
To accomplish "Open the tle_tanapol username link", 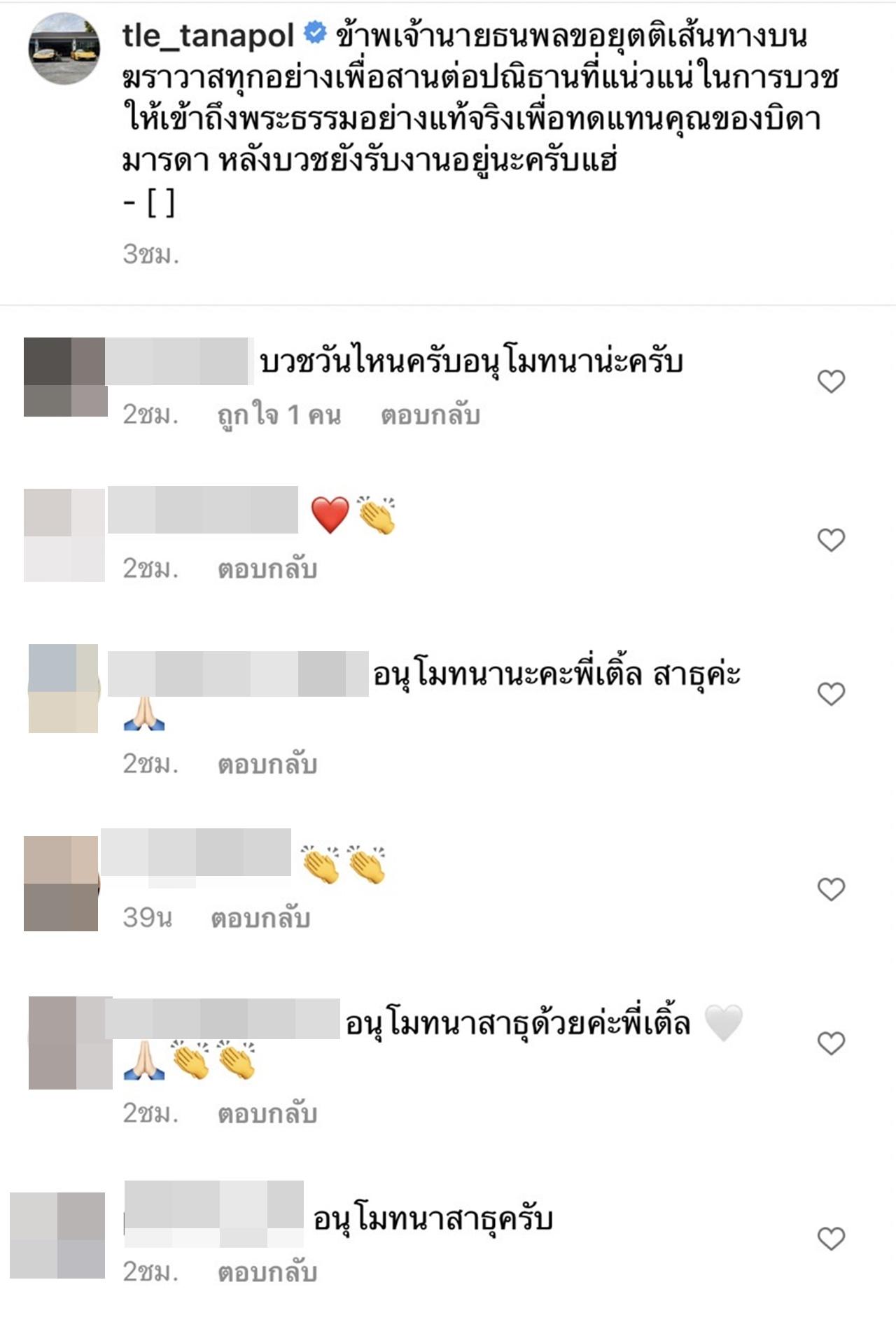I will [x=209, y=35].
